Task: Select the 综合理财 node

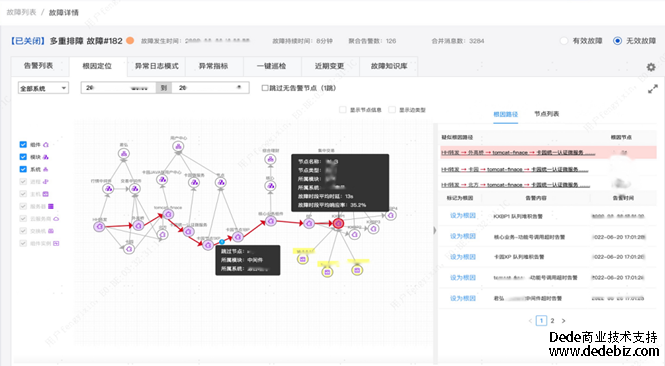Action: (x=270, y=159)
